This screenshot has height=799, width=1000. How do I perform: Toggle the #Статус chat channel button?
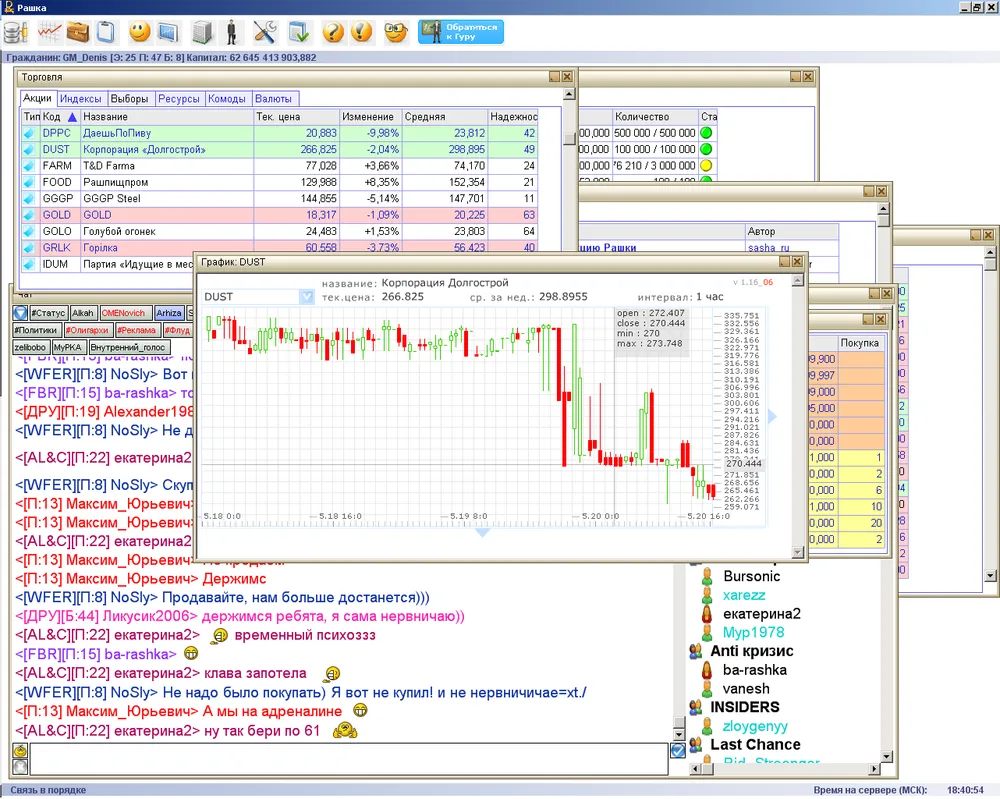tap(47, 313)
